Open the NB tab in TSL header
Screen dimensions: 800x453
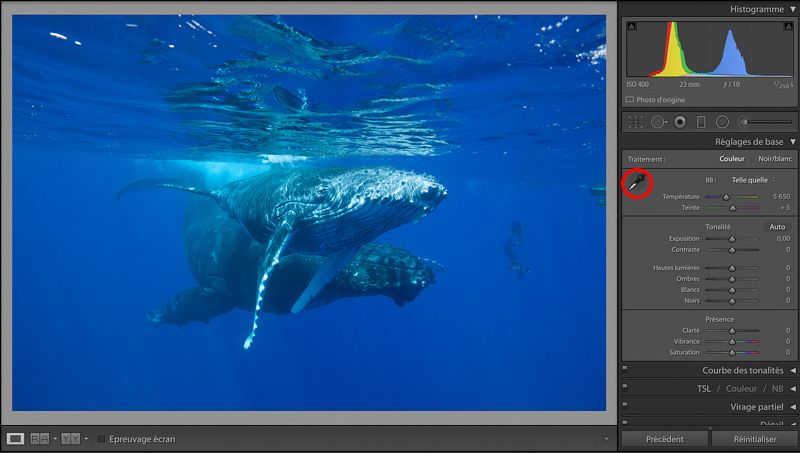tap(777, 389)
